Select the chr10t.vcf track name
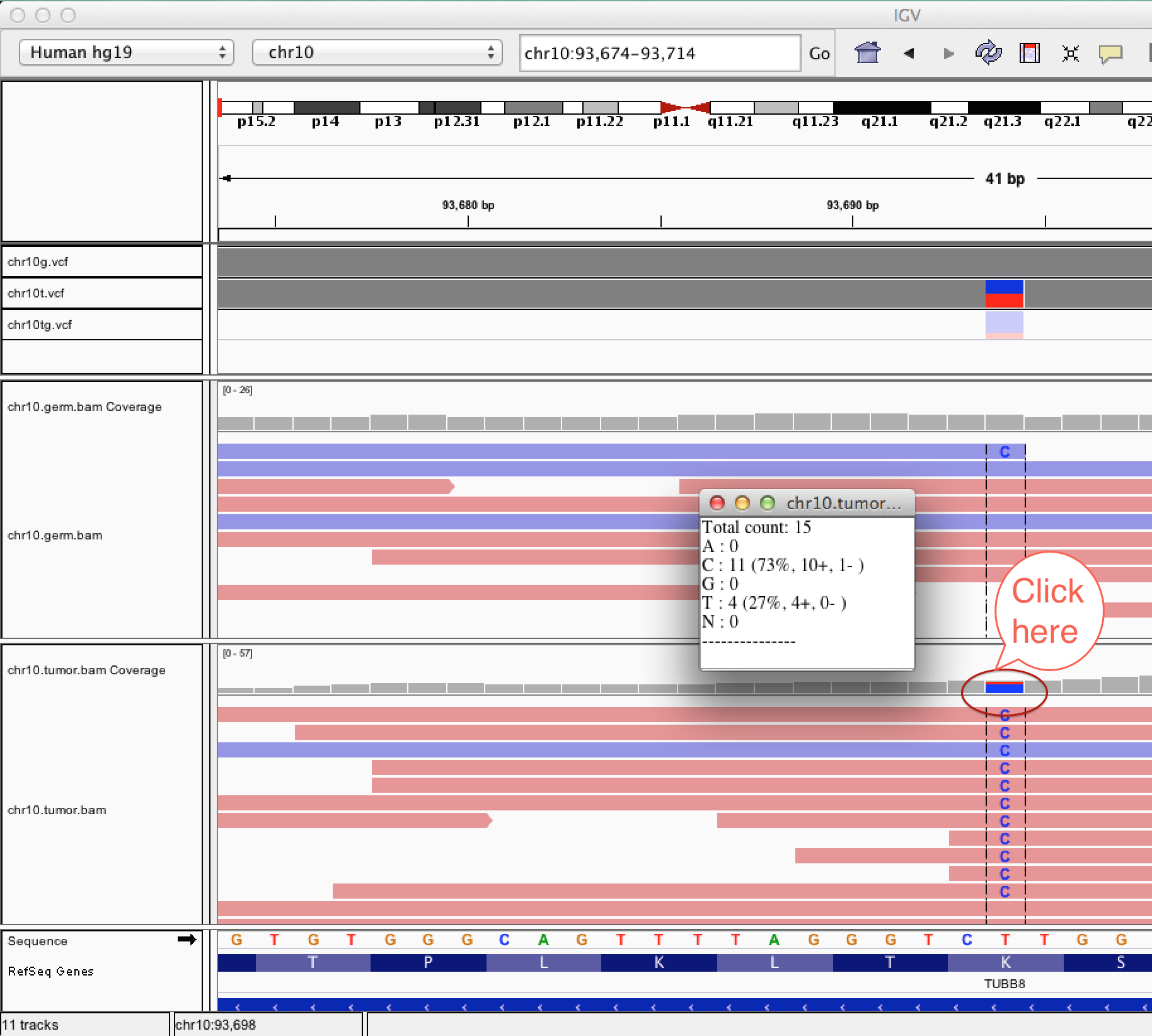 point(36,293)
